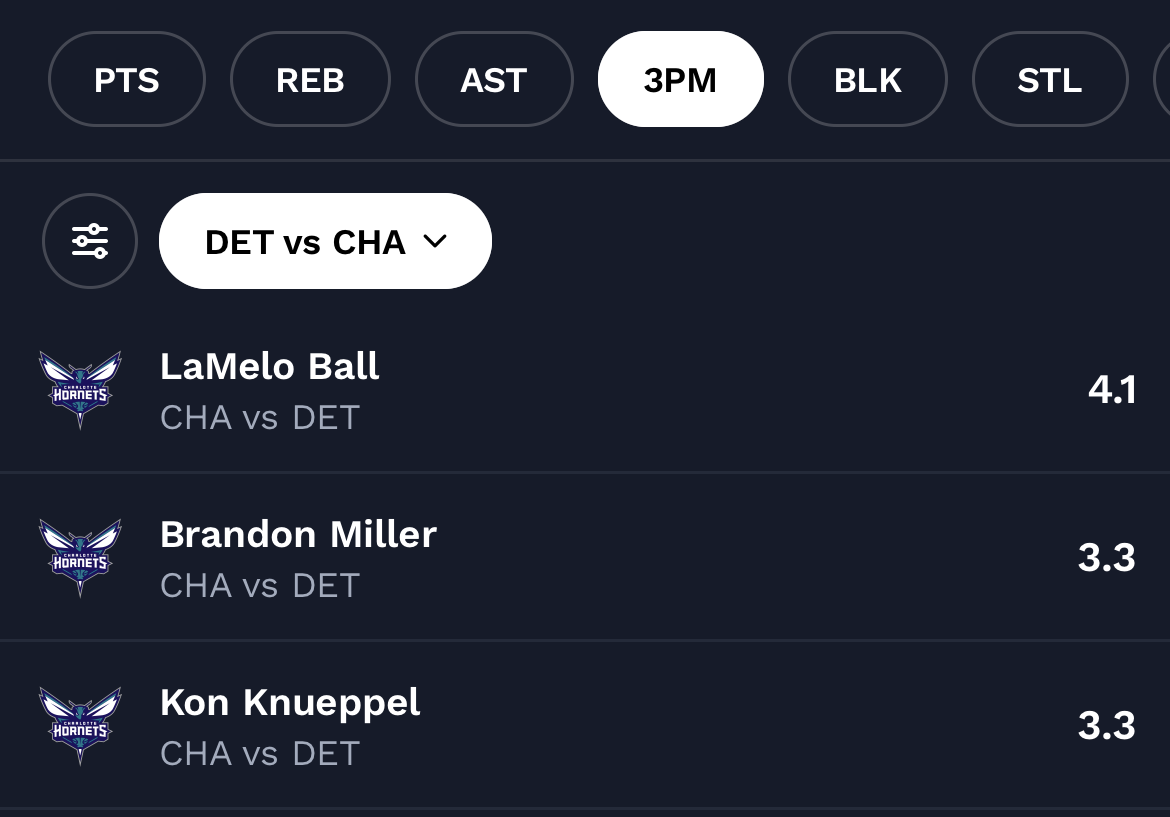Switch to the REB stat tab
The width and height of the screenshot is (1170, 817).
(310, 80)
